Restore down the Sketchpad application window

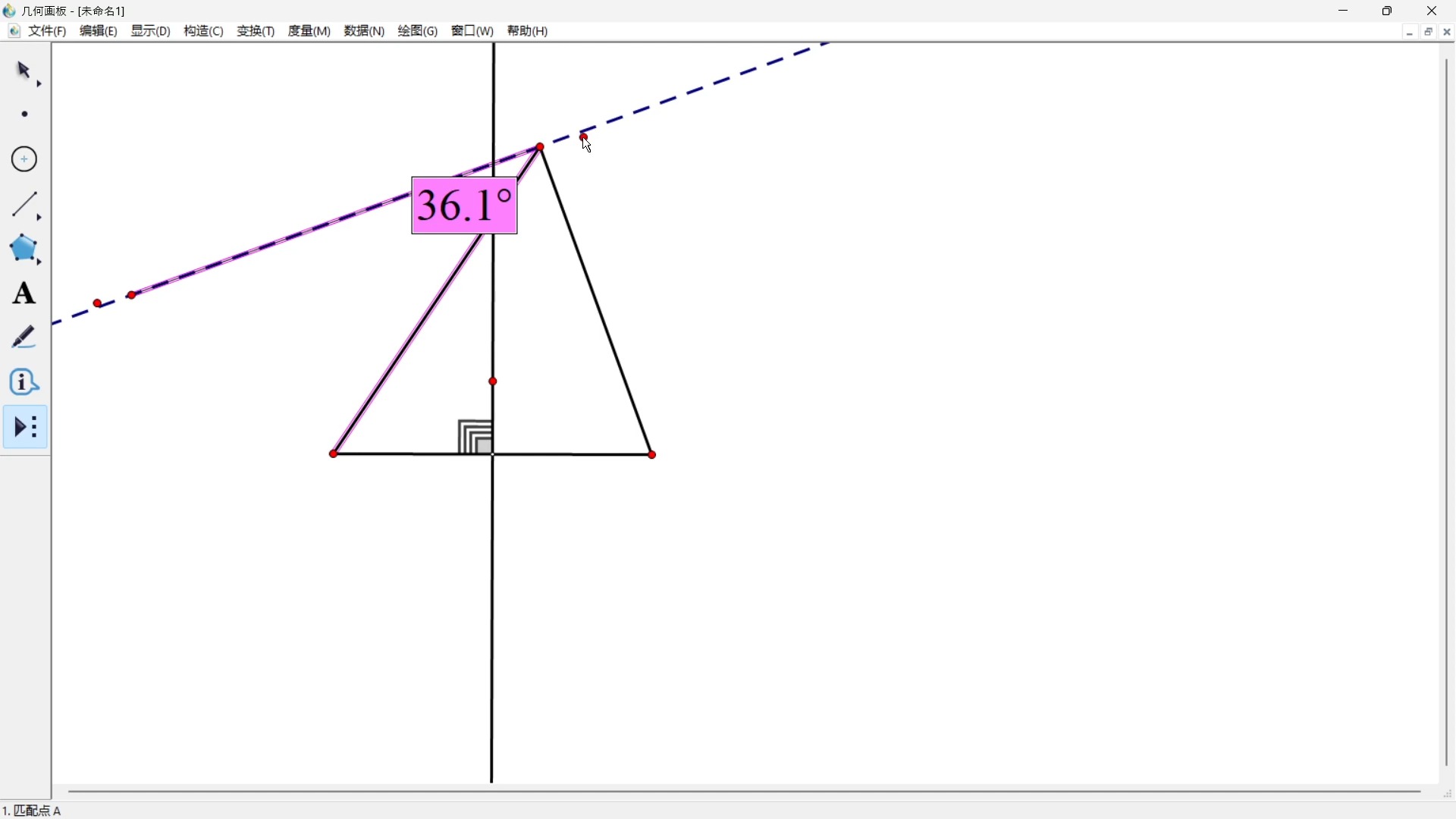point(1388,11)
